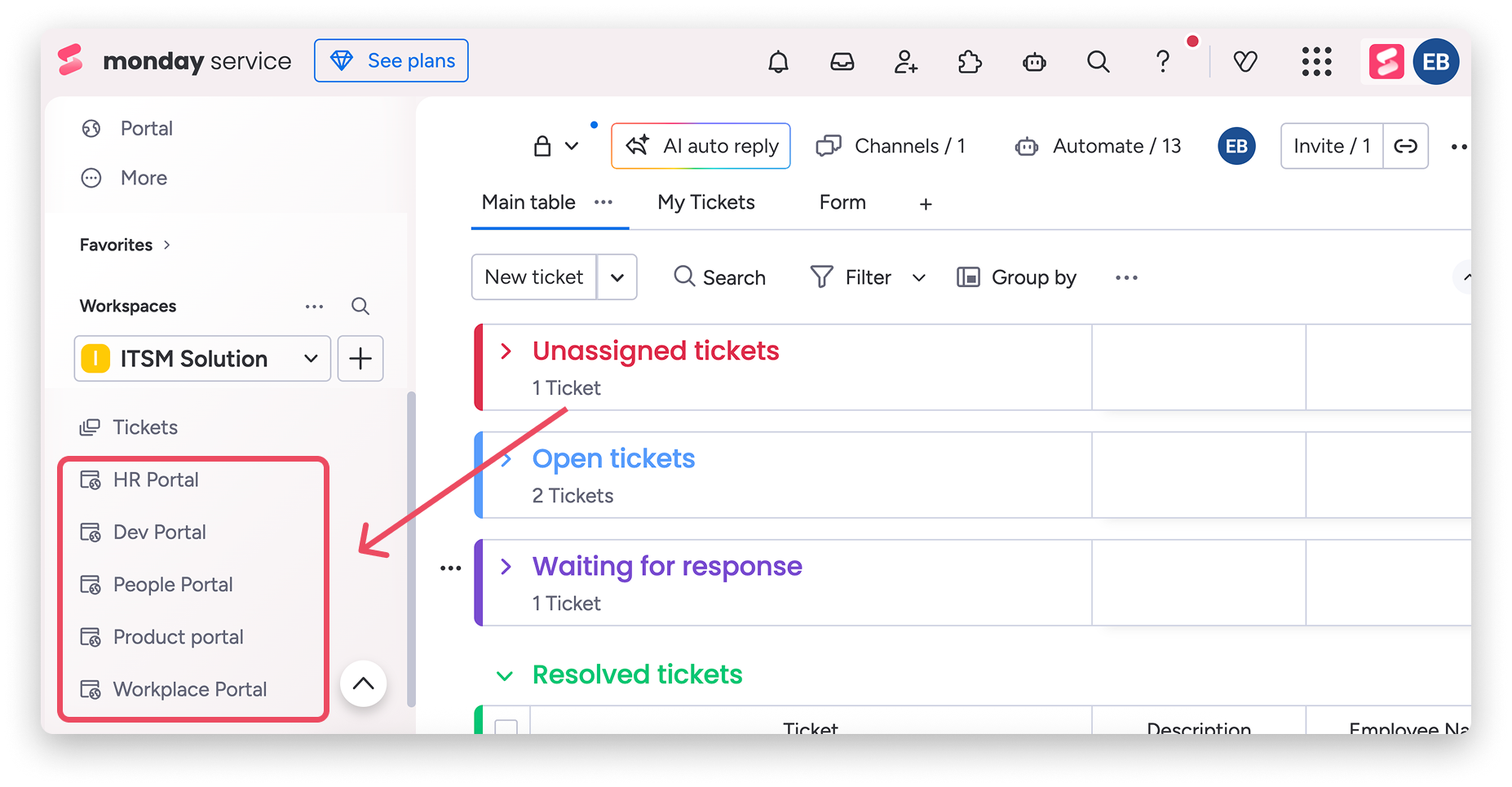Open New ticket dropdown arrow
1512x787 pixels.
(x=617, y=277)
